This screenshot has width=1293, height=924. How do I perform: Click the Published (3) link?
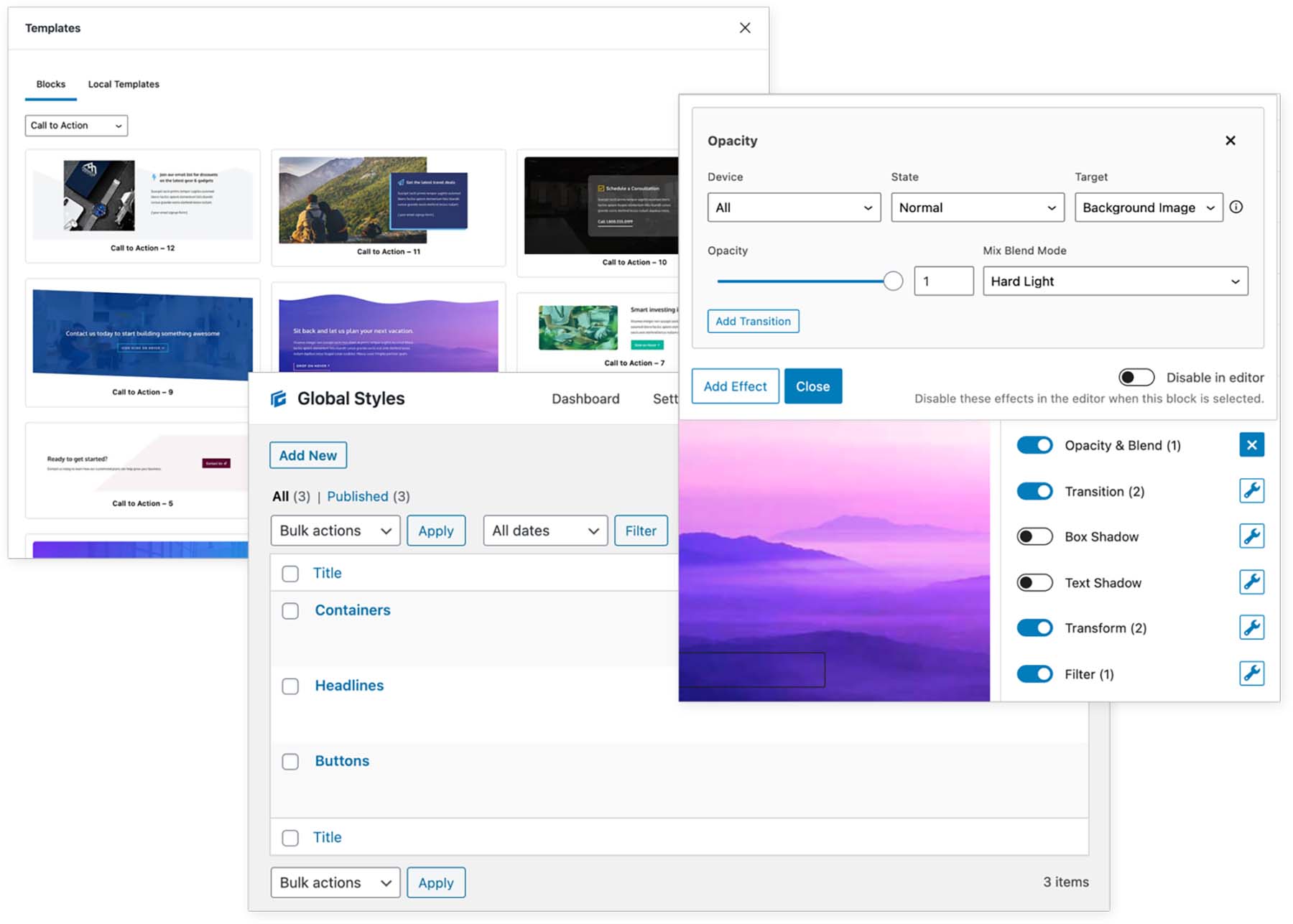point(358,496)
